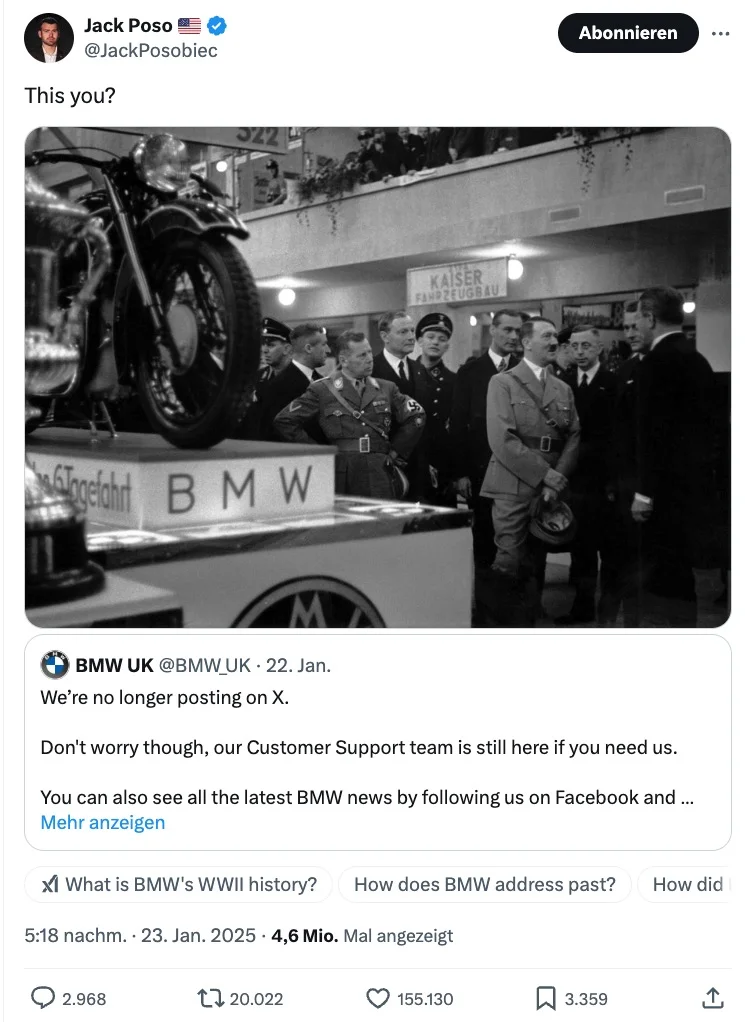This screenshot has height=1022, width=745.
Task: Bookmark the post with the bookmark icon
Action: (546, 998)
